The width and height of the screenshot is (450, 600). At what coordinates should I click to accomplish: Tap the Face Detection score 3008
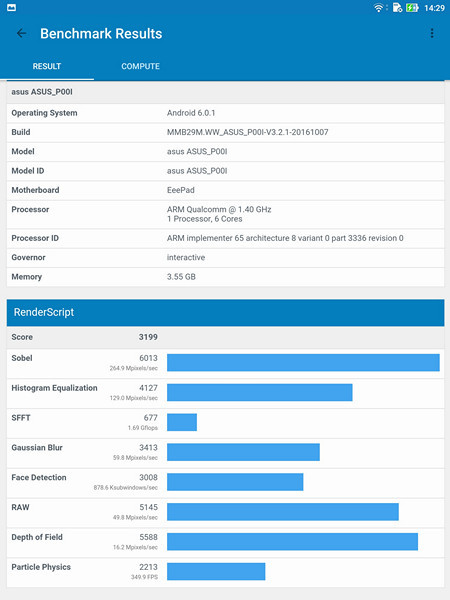point(148,478)
